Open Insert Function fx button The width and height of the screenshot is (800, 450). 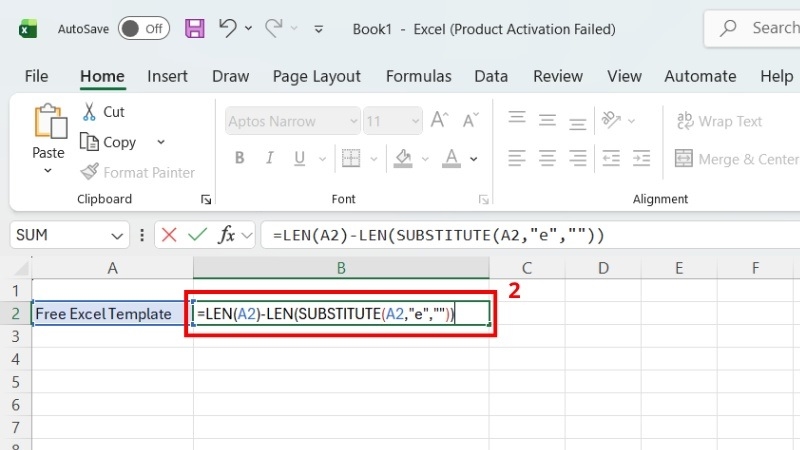(226, 235)
